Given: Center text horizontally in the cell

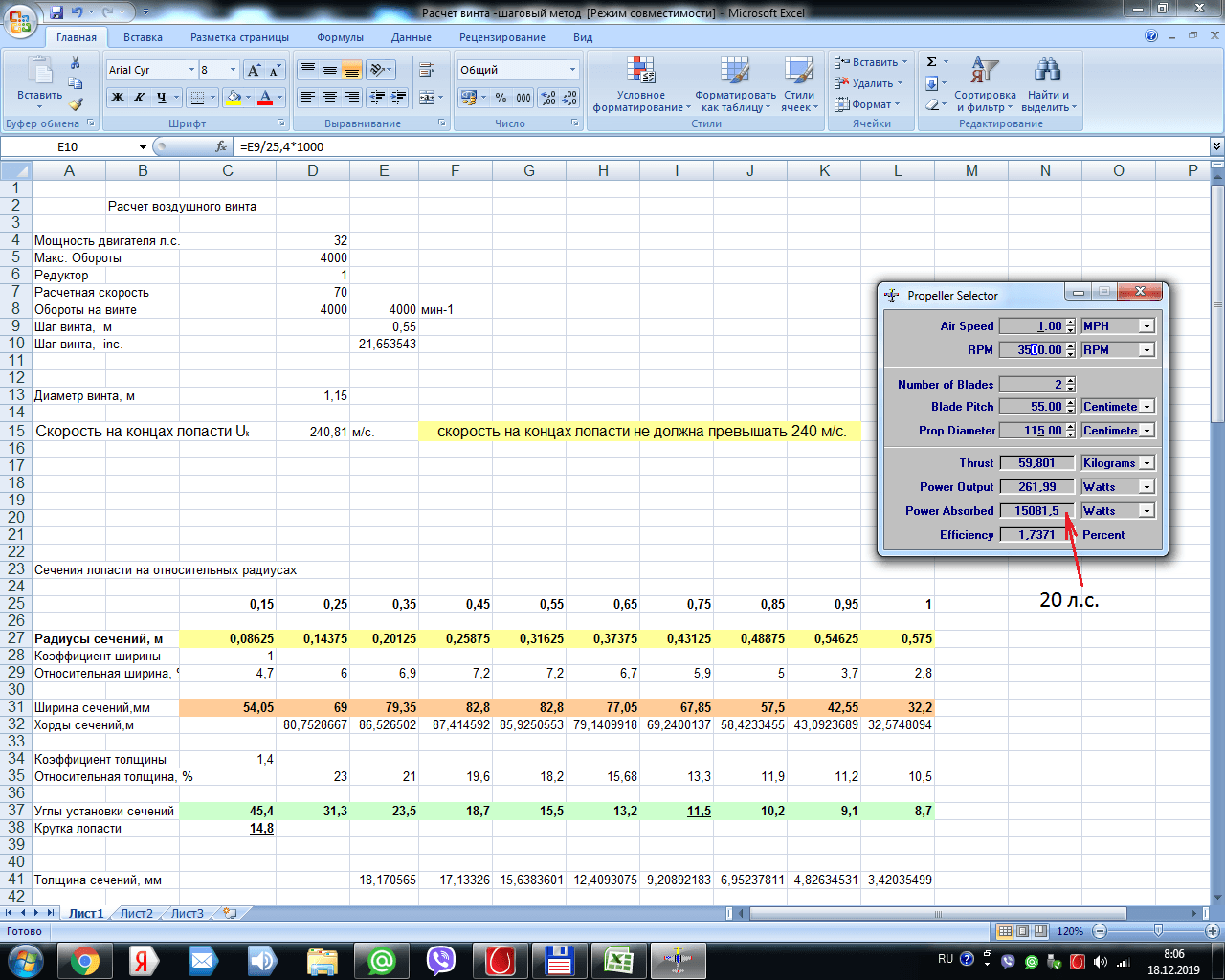Looking at the screenshot, I should point(330,98).
